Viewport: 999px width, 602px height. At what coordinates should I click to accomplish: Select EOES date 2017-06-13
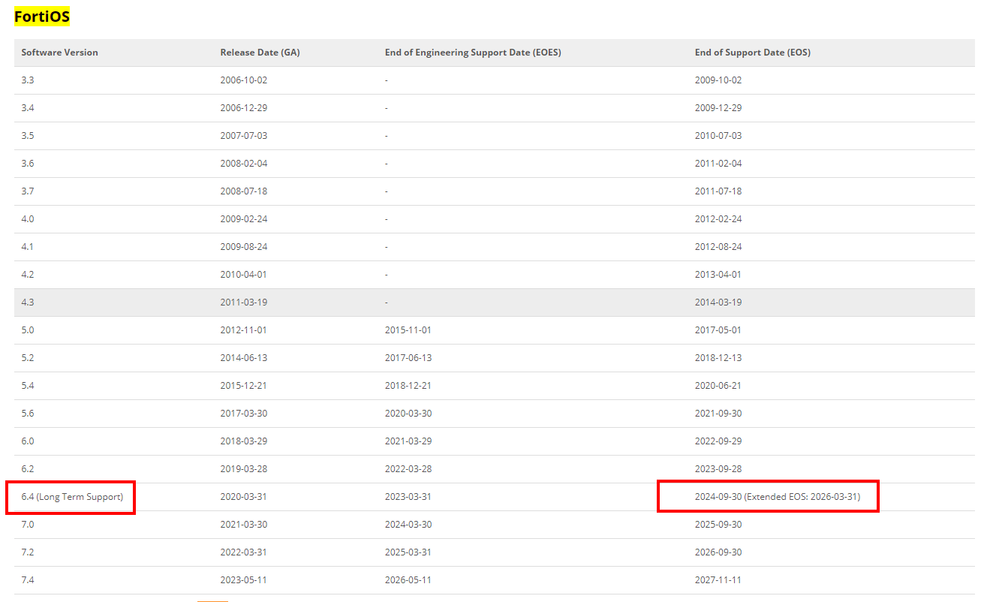click(408, 358)
